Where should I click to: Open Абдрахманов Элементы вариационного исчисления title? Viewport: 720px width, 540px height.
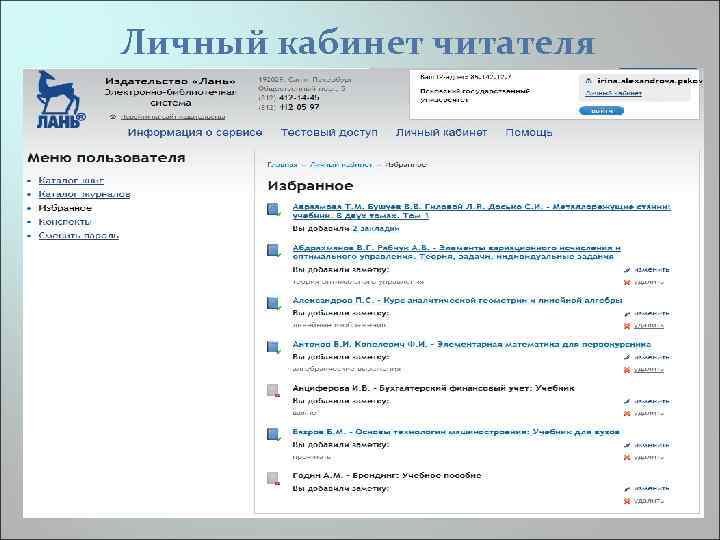457,252
